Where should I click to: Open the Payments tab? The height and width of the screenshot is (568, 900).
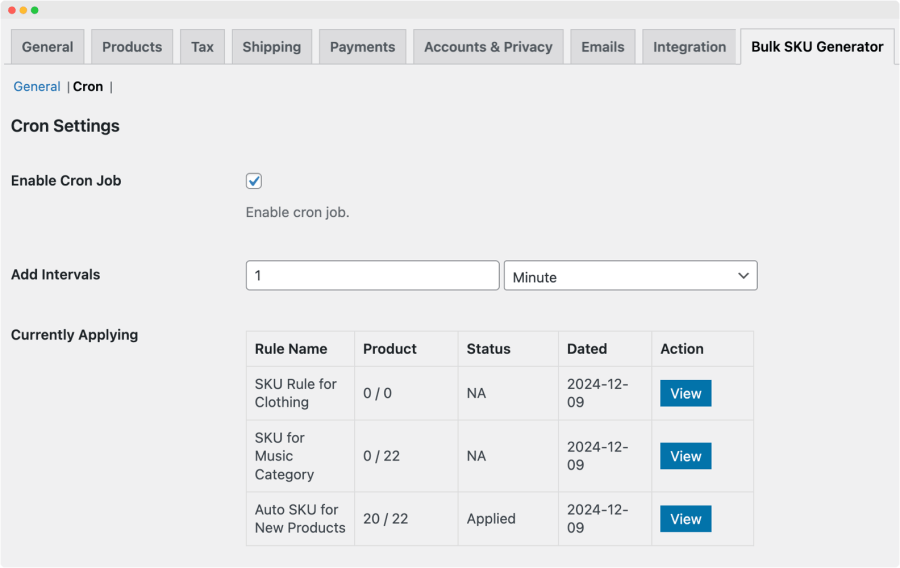coord(362,47)
